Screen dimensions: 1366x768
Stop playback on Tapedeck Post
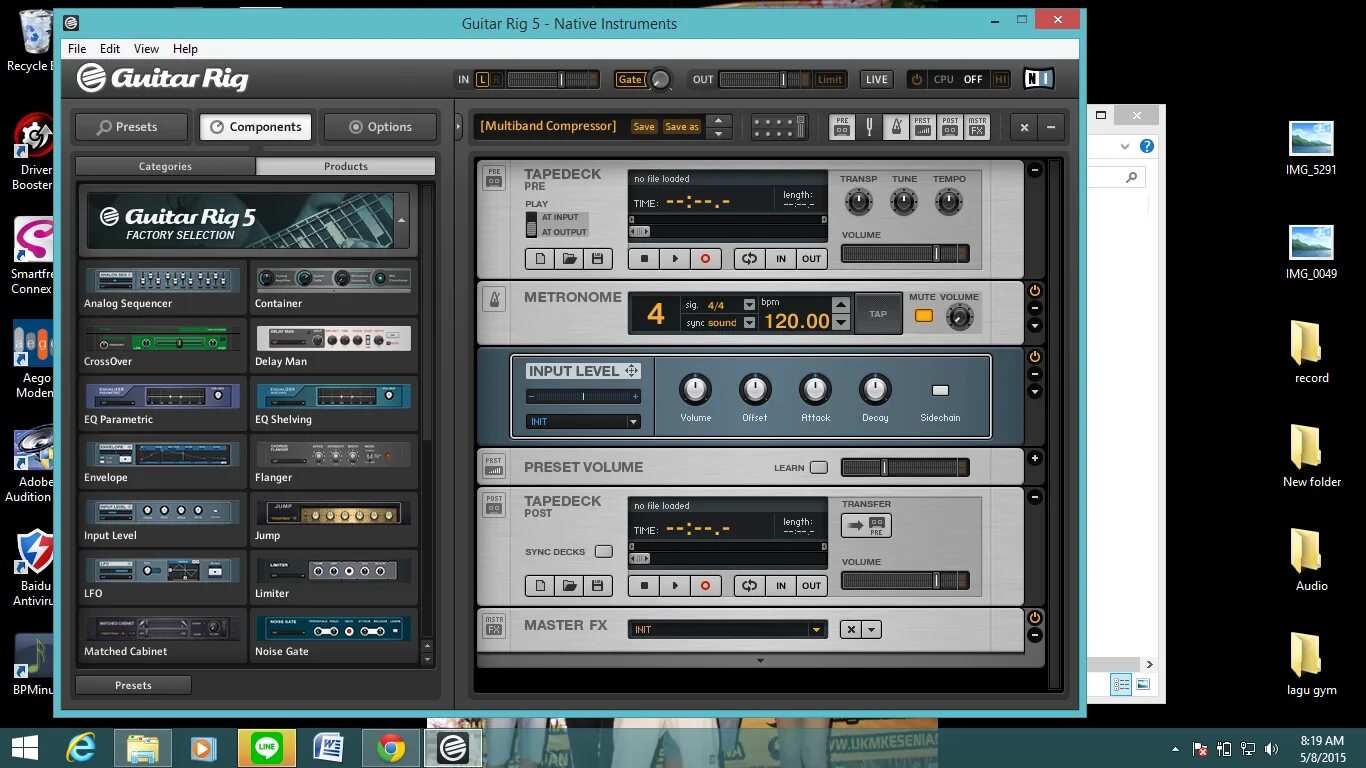pos(644,586)
